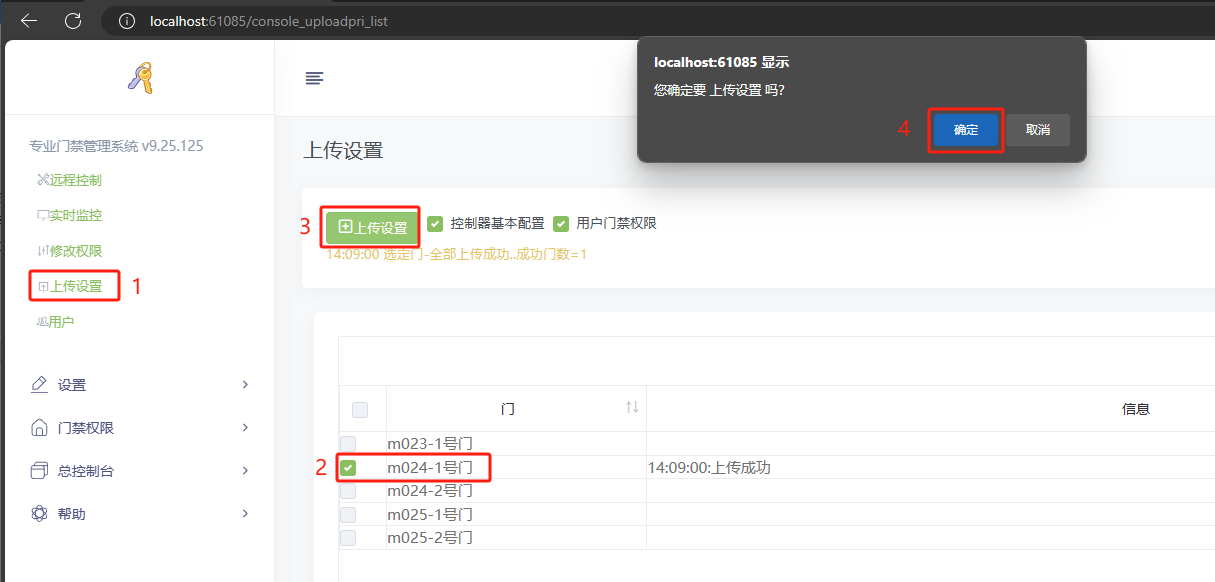Click sort arrows in 门 column header
1215x582 pixels.
click(x=632, y=407)
